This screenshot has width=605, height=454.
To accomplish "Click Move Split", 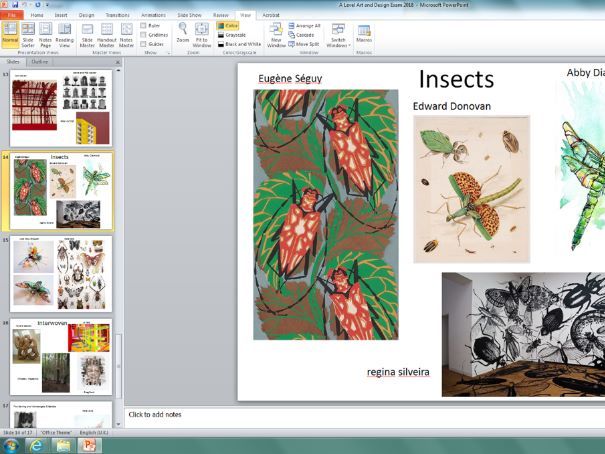I will coord(304,44).
